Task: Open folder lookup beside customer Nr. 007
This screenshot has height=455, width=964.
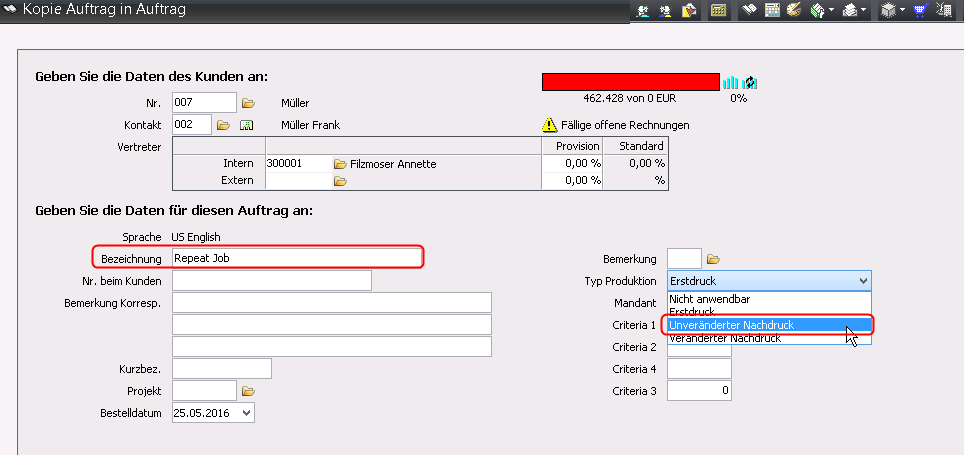Action: [248, 103]
